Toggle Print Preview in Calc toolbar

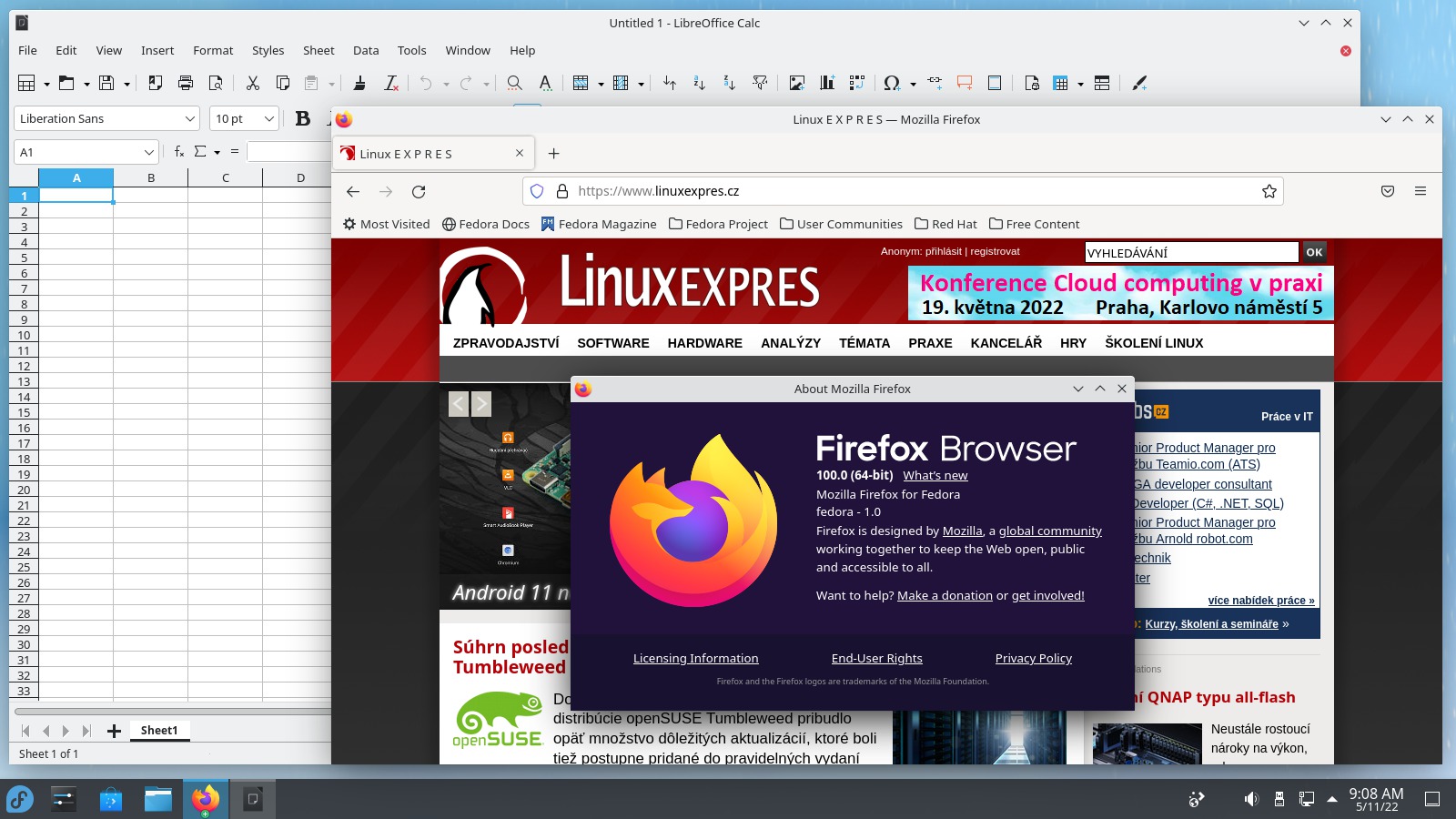coord(216,83)
